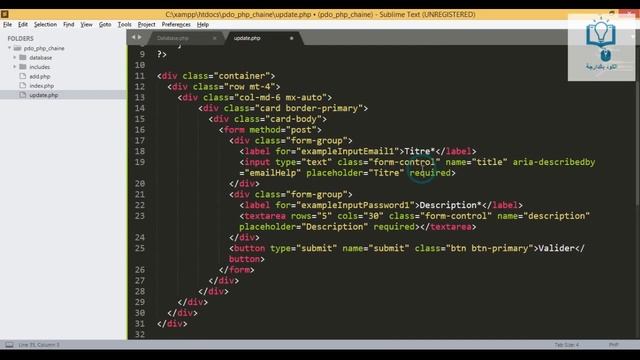Click the add.php file icon
The image size is (640, 360).
coord(23,76)
